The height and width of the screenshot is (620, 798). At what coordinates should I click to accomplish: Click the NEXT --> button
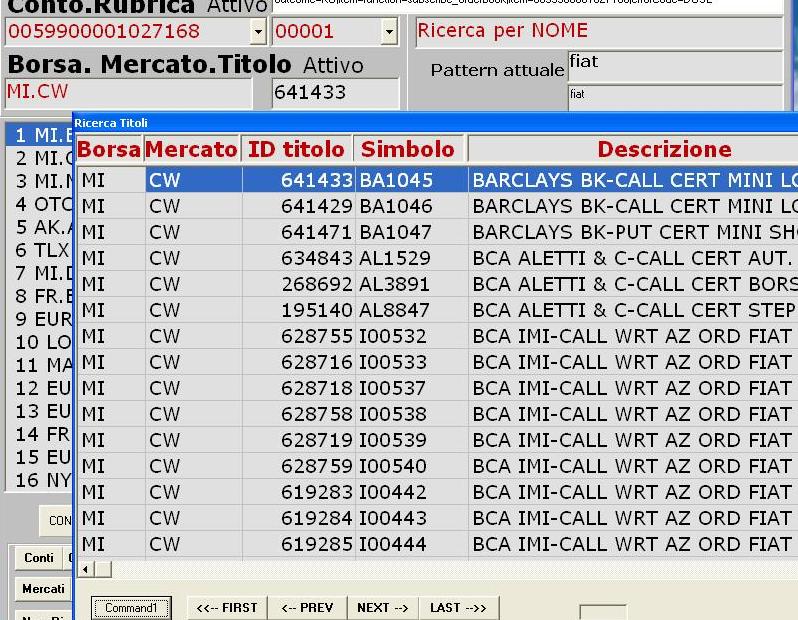tap(383, 608)
